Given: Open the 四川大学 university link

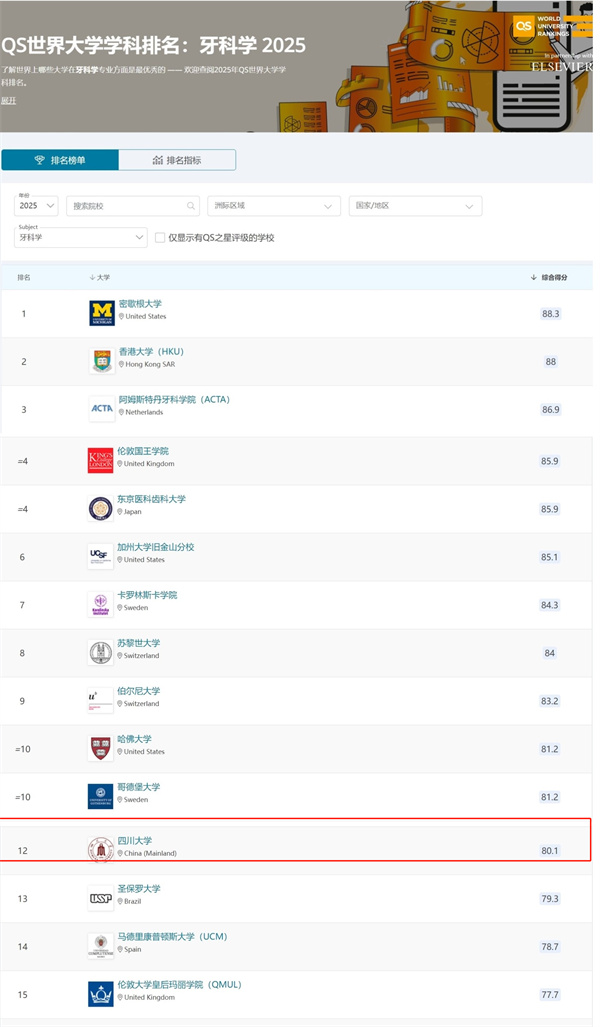Looking at the screenshot, I should pyautogui.click(x=135, y=841).
